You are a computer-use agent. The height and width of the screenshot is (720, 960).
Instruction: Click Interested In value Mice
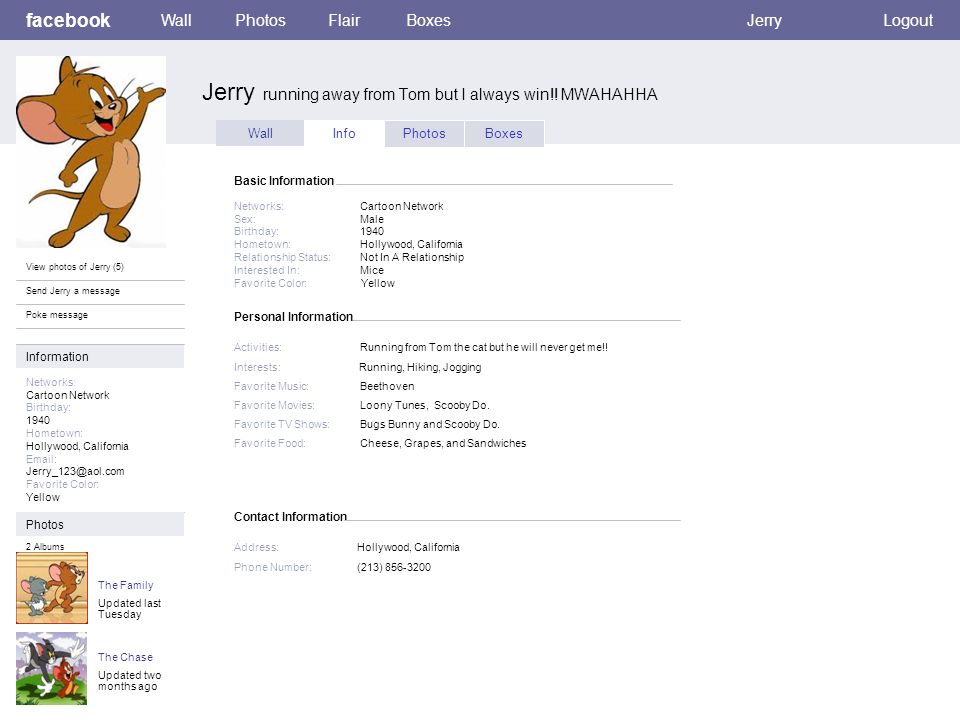coord(372,270)
